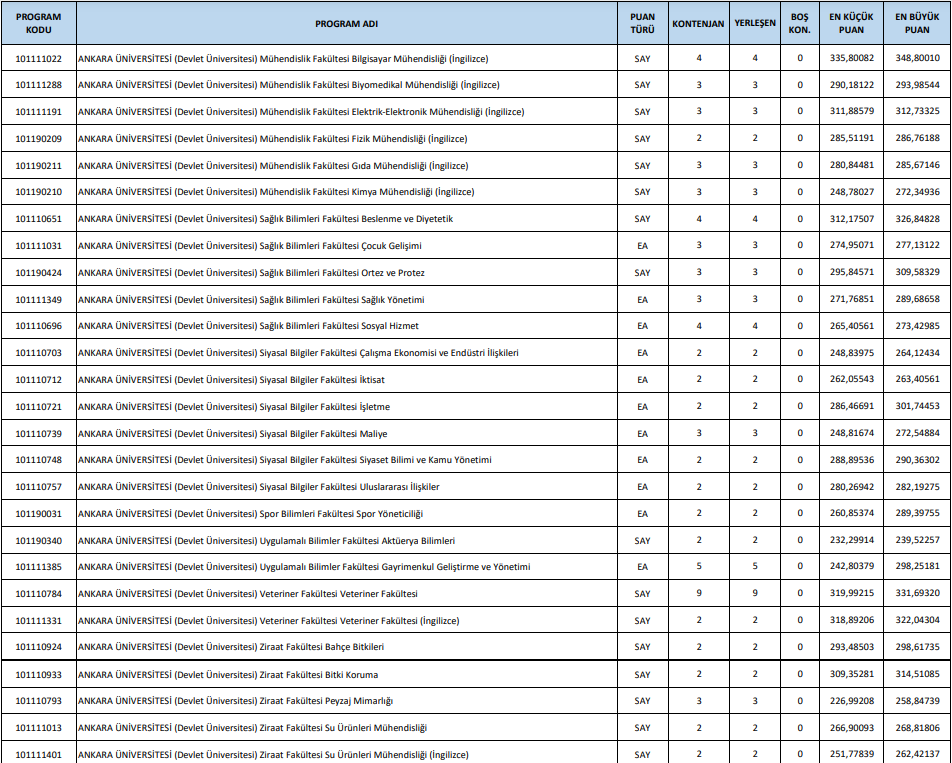The image size is (952, 763).
Task: Click the PROGRAM KODU column header
Action: coord(39,23)
